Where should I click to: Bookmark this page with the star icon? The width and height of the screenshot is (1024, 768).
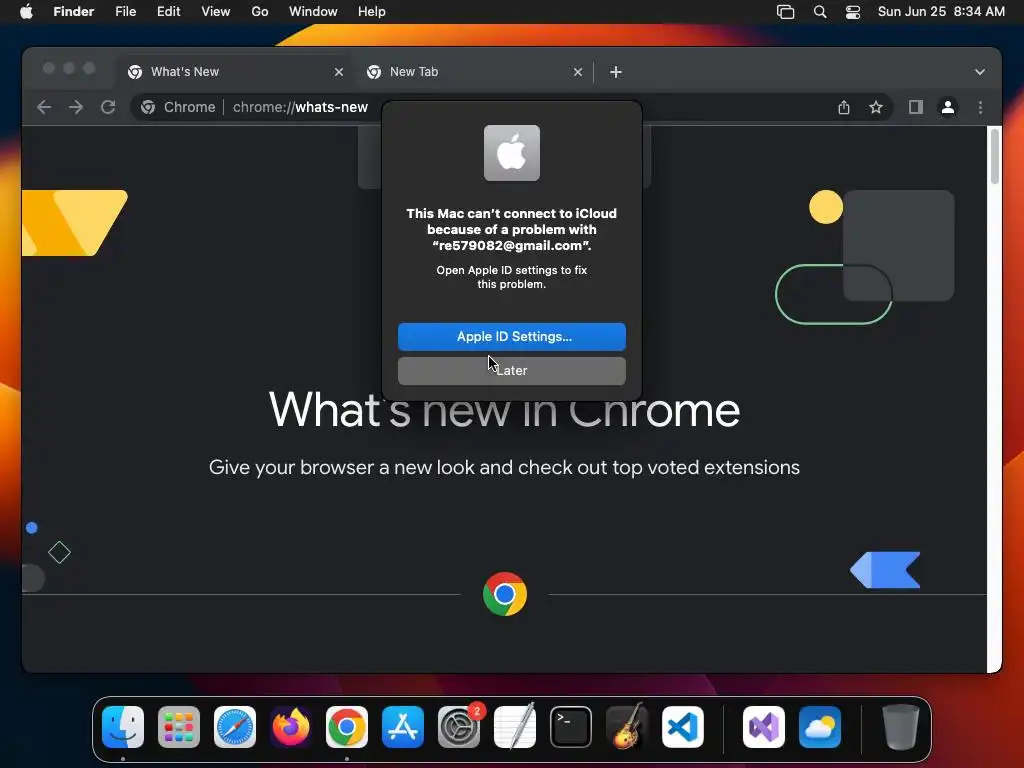(876, 107)
